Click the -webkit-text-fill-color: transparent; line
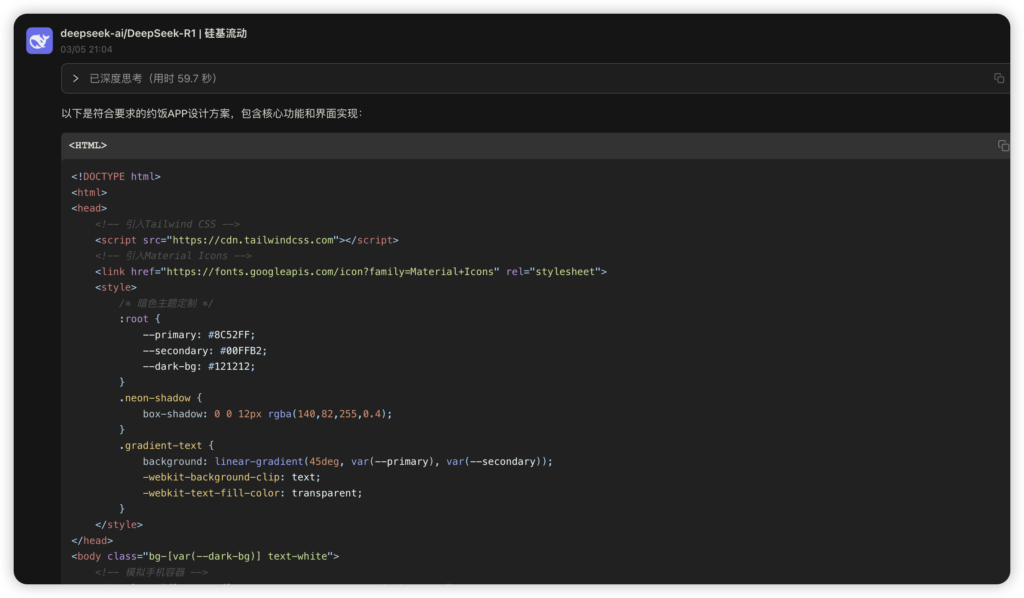Screen dimensions: 1024x598 pos(252,494)
